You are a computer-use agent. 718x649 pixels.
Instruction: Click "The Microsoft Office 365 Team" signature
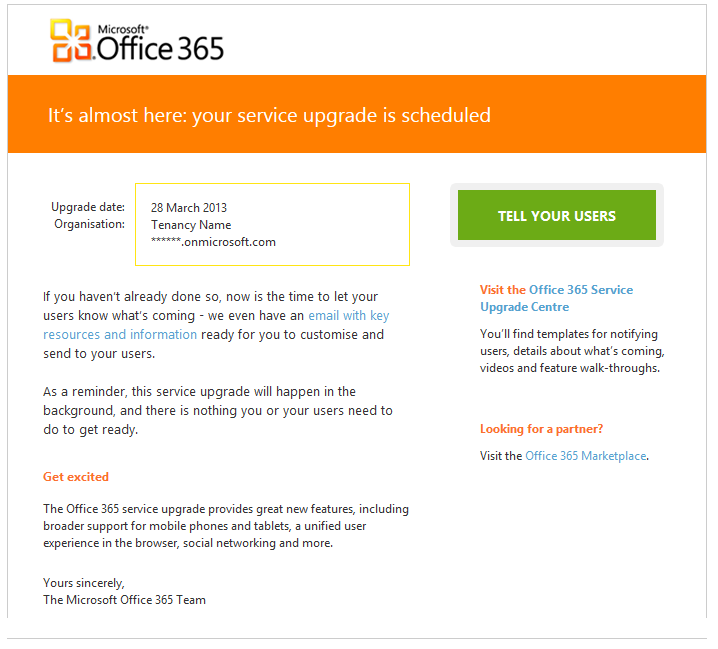point(124,600)
